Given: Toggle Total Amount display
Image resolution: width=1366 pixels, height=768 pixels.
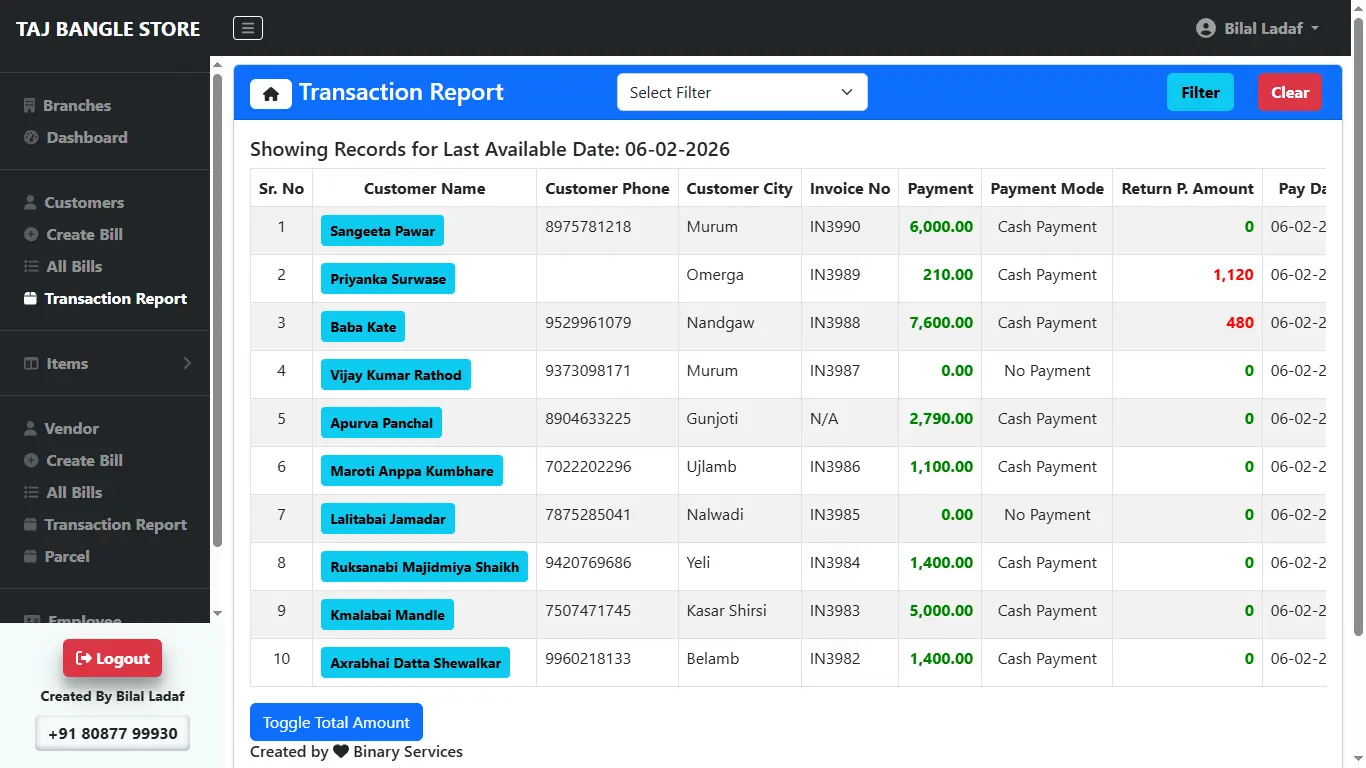Looking at the screenshot, I should coord(336,722).
